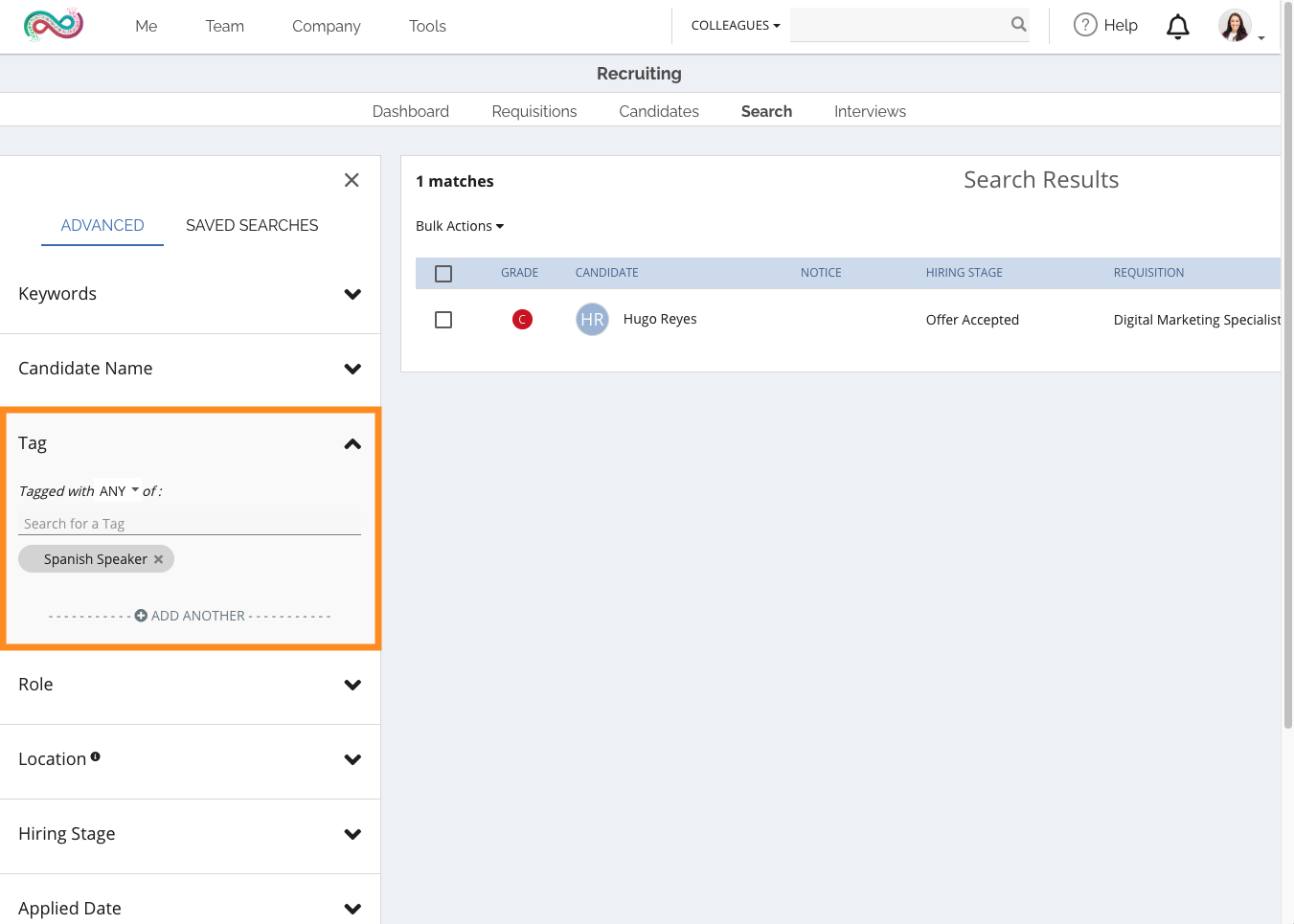Image resolution: width=1294 pixels, height=924 pixels.
Task: Click the Location info icon
Action: tap(95, 757)
